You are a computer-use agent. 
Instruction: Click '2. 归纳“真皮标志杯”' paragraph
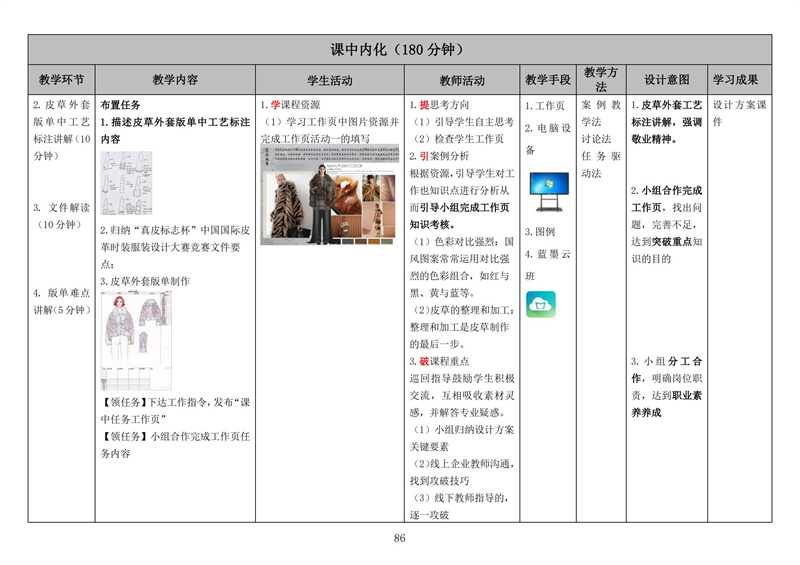(175, 247)
